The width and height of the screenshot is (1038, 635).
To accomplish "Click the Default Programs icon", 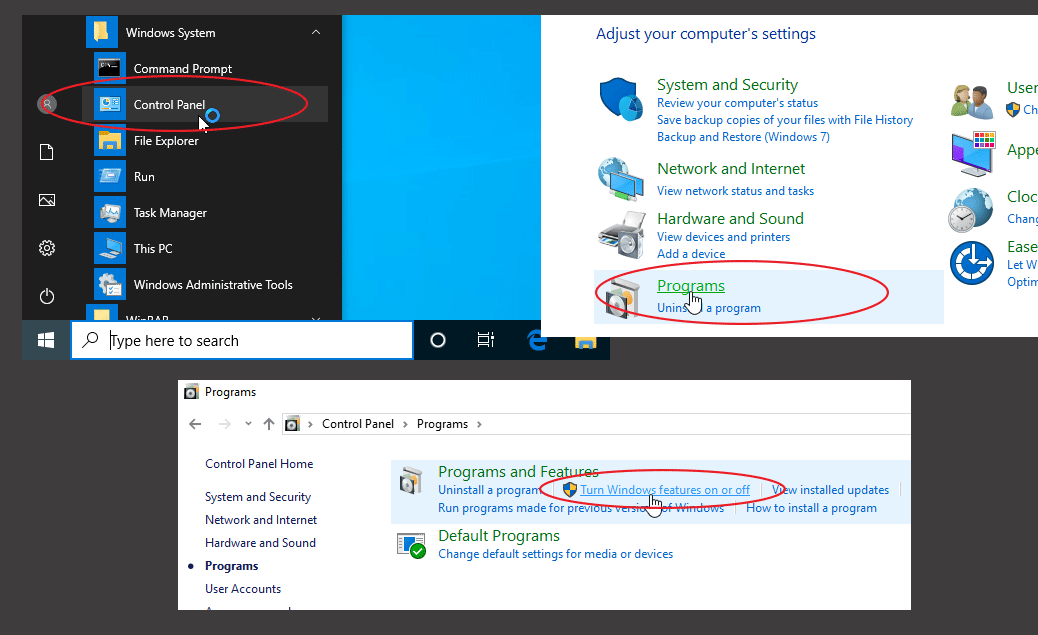I will (411, 545).
